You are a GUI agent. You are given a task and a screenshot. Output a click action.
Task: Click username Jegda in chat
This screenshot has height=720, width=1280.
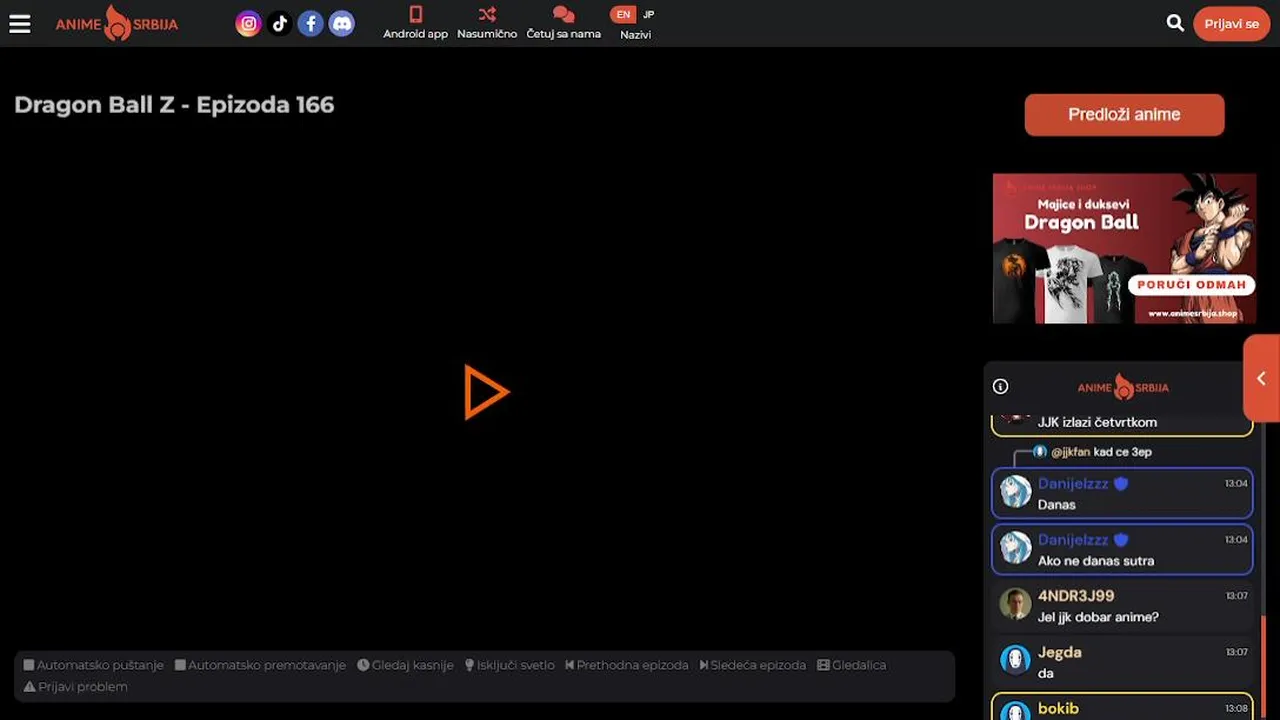tap(1060, 652)
